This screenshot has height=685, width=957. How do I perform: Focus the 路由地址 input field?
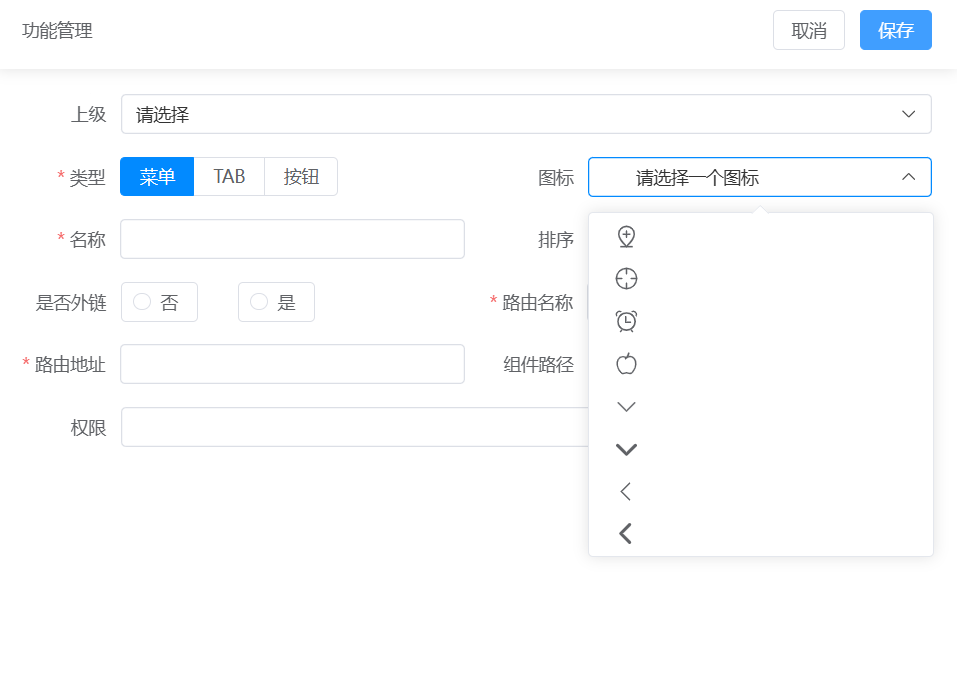coord(292,364)
